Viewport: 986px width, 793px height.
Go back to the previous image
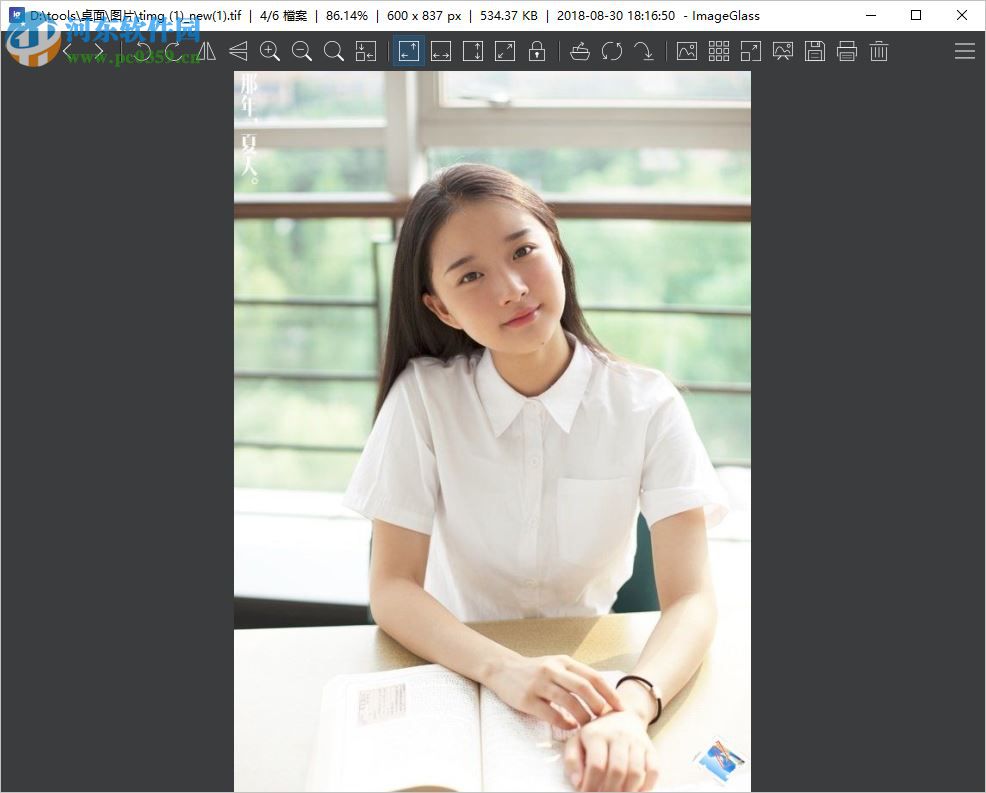point(67,51)
